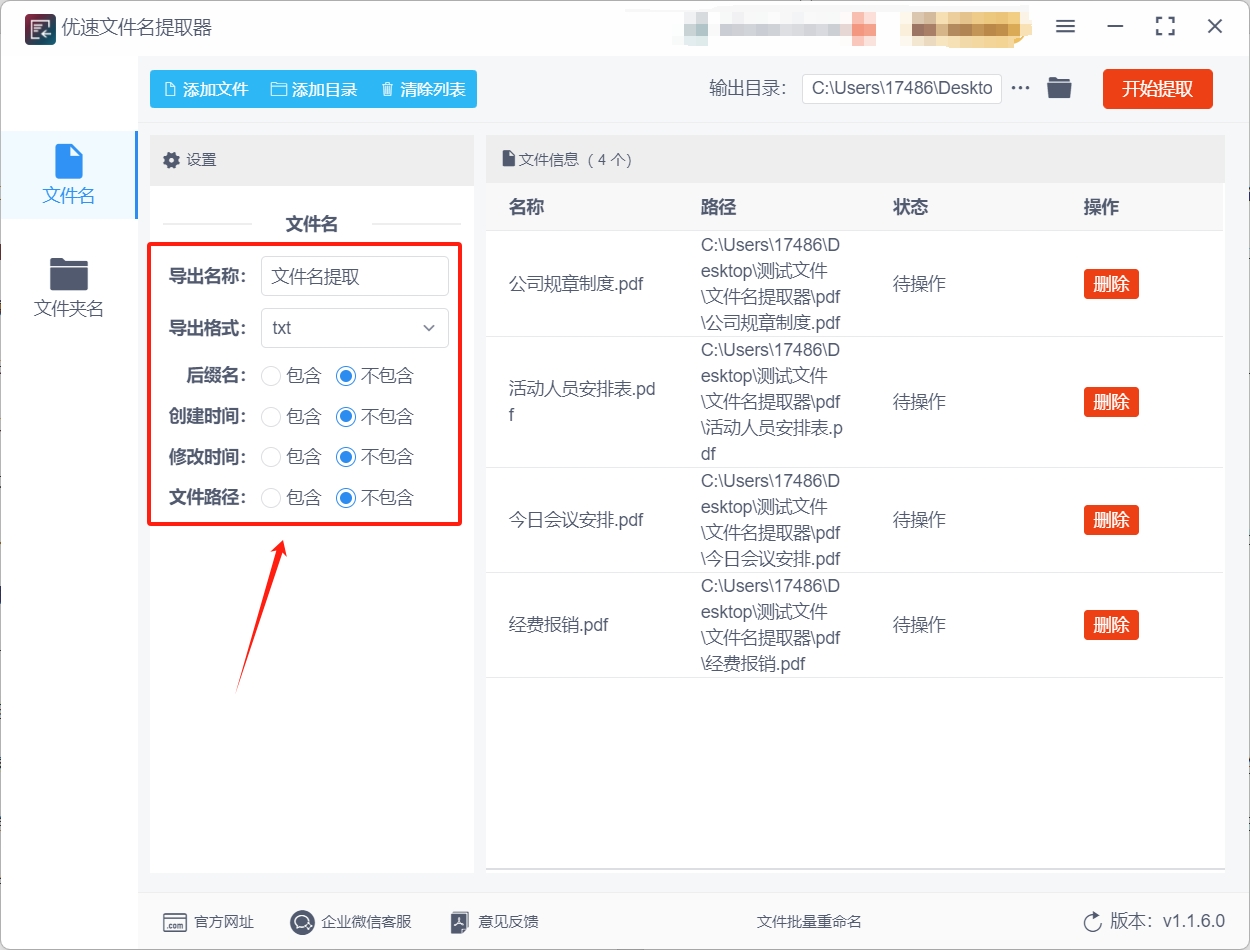Click the three-dot browse output directory button
The height and width of the screenshot is (950, 1250).
click(x=1020, y=88)
